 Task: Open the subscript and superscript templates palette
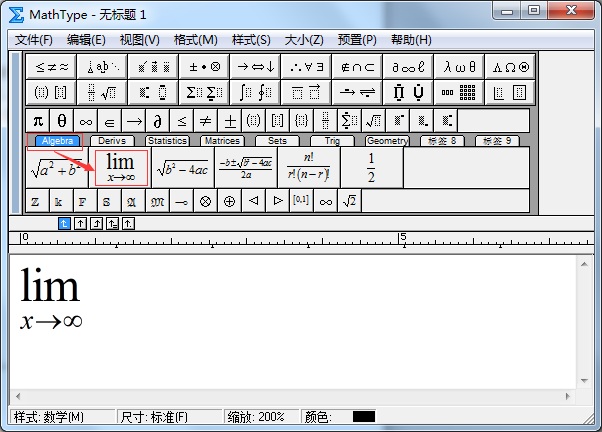pyautogui.click(x=154, y=92)
